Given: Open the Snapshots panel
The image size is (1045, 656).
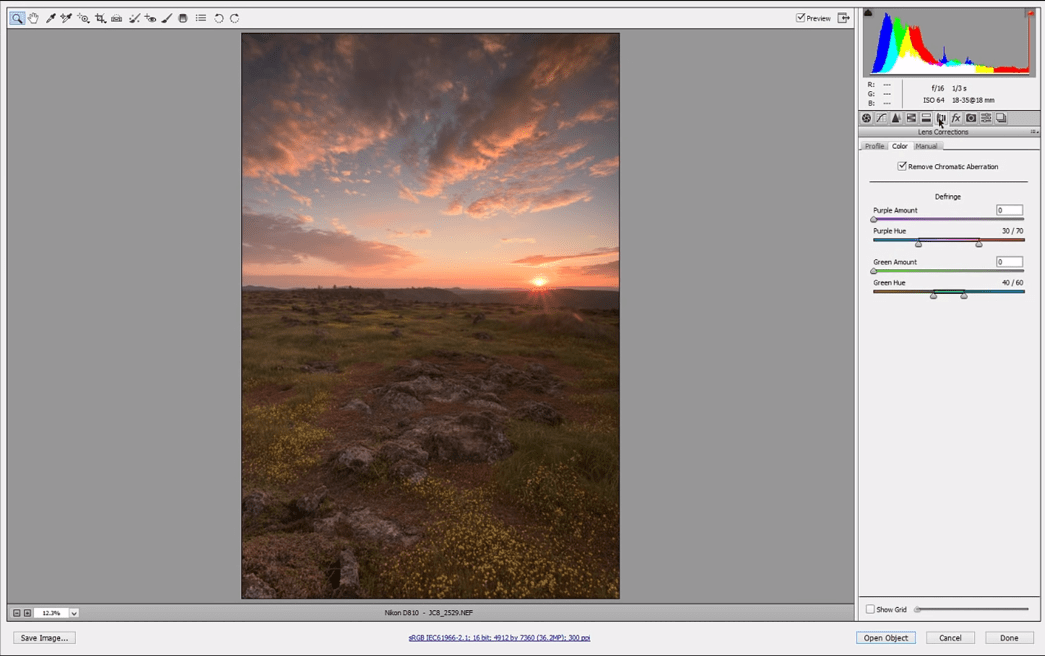Looking at the screenshot, I should click(x=1001, y=118).
